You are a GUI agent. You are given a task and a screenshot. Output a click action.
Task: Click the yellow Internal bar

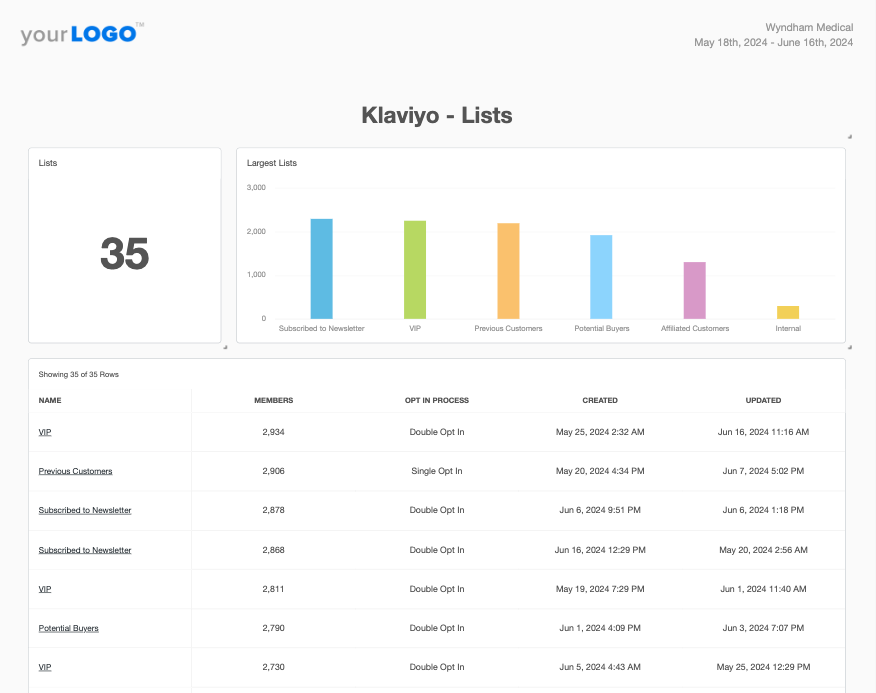(788, 312)
